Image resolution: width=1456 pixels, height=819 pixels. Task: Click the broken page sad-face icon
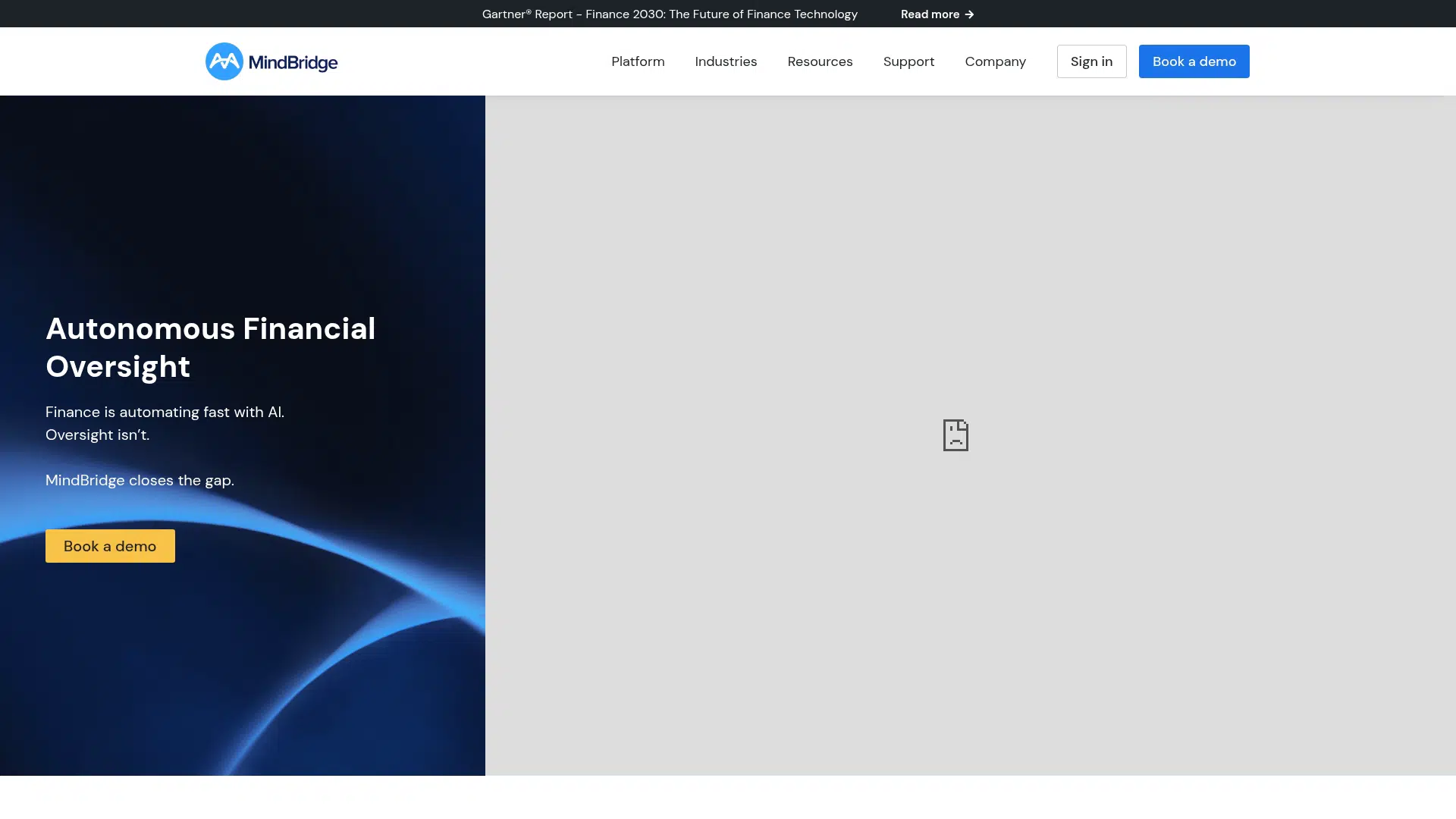(x=955, y=435)
